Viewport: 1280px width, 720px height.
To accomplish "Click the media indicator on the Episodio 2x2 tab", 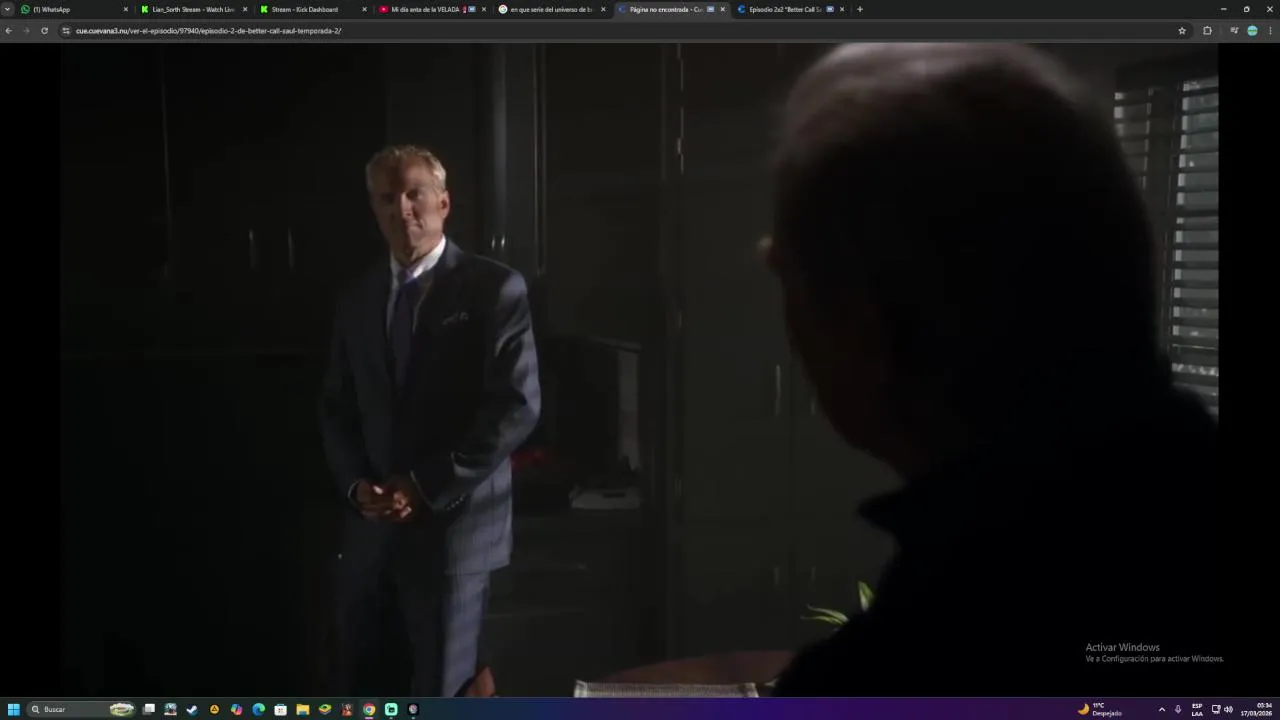I will tap(830, 9).
